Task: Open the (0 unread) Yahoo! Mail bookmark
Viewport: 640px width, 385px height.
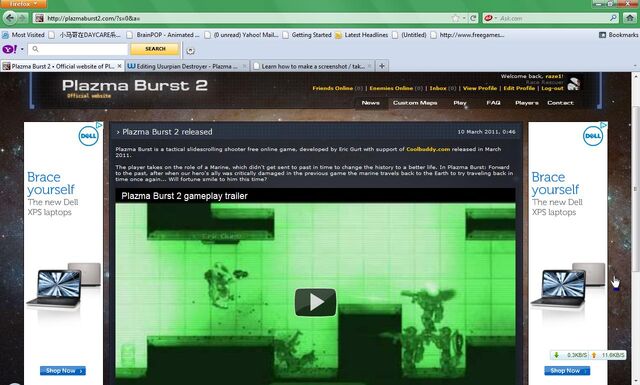Action: click(x=242, y=35)
